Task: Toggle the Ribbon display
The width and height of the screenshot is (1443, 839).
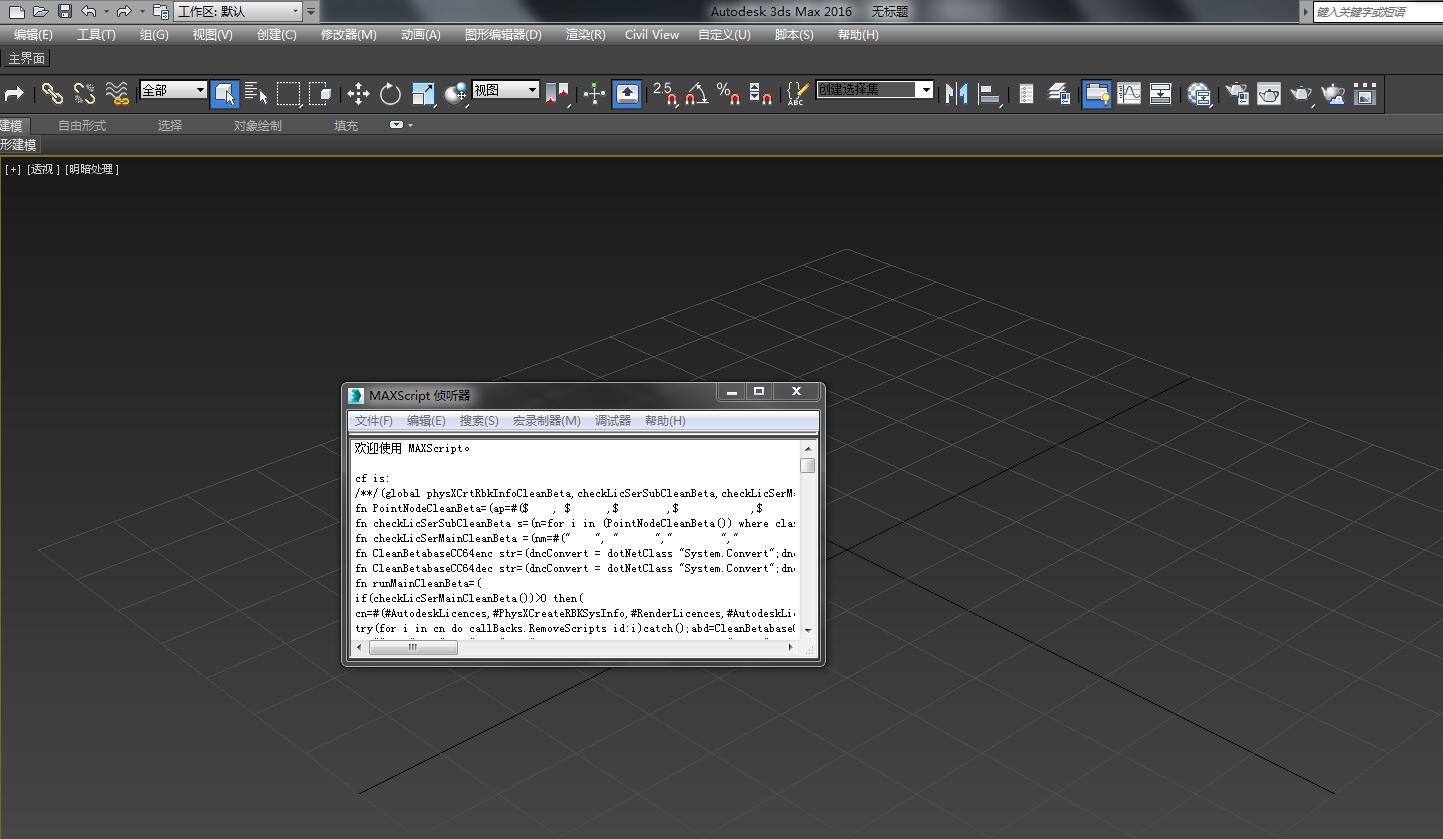Action: [x=1097, y=94]
